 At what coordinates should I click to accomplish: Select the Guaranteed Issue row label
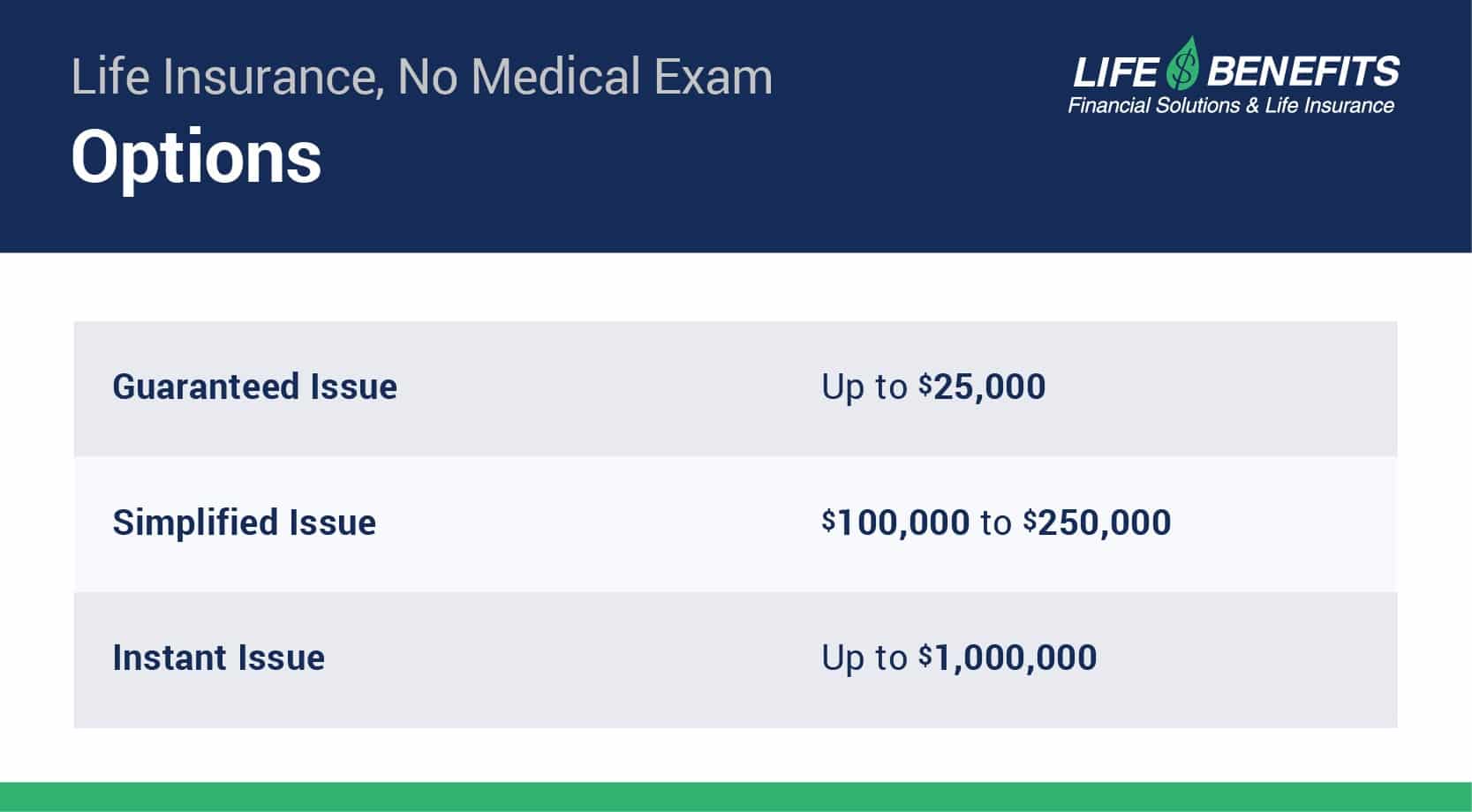pyautogui.click(x=254, y=387)
